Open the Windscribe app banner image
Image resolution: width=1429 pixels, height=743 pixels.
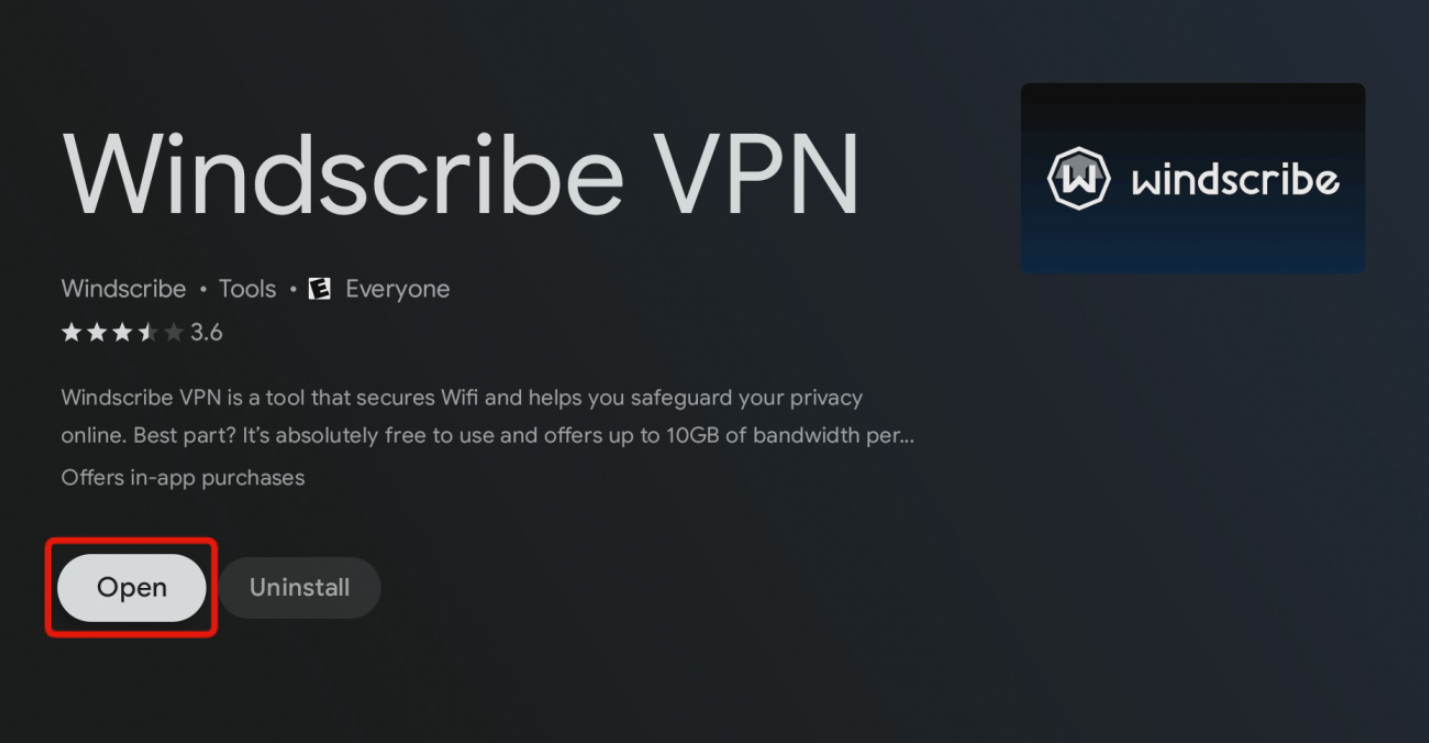1193,178
